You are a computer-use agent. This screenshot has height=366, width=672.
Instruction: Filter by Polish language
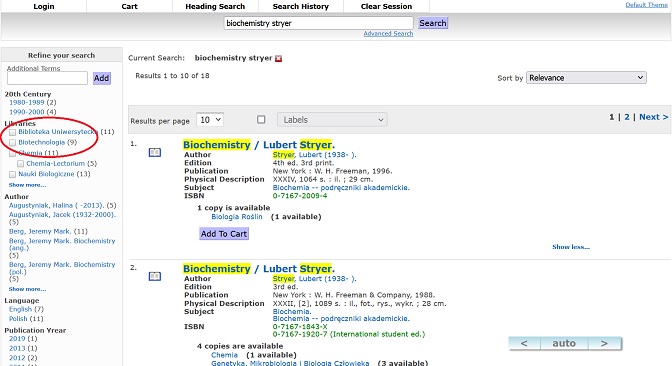(x=18, y=319)
